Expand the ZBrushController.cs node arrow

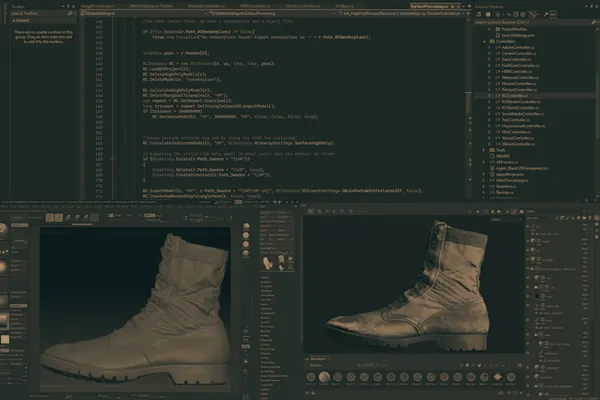[x=489, y=144]
